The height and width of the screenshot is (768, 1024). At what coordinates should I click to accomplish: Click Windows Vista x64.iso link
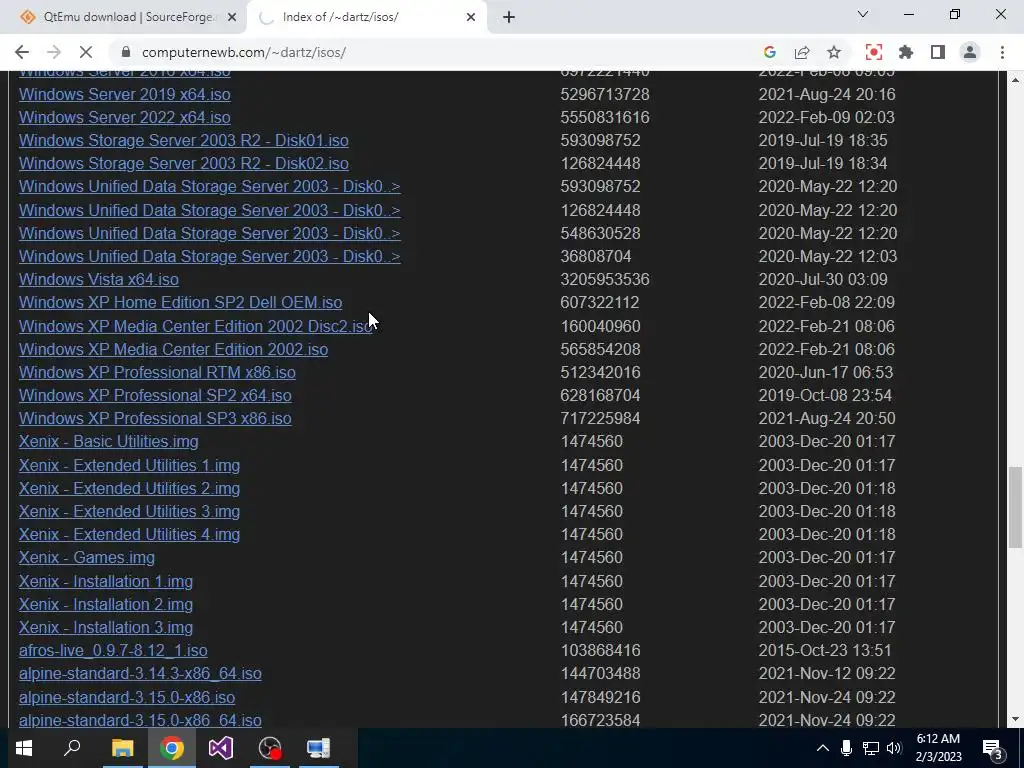[99, 280]
